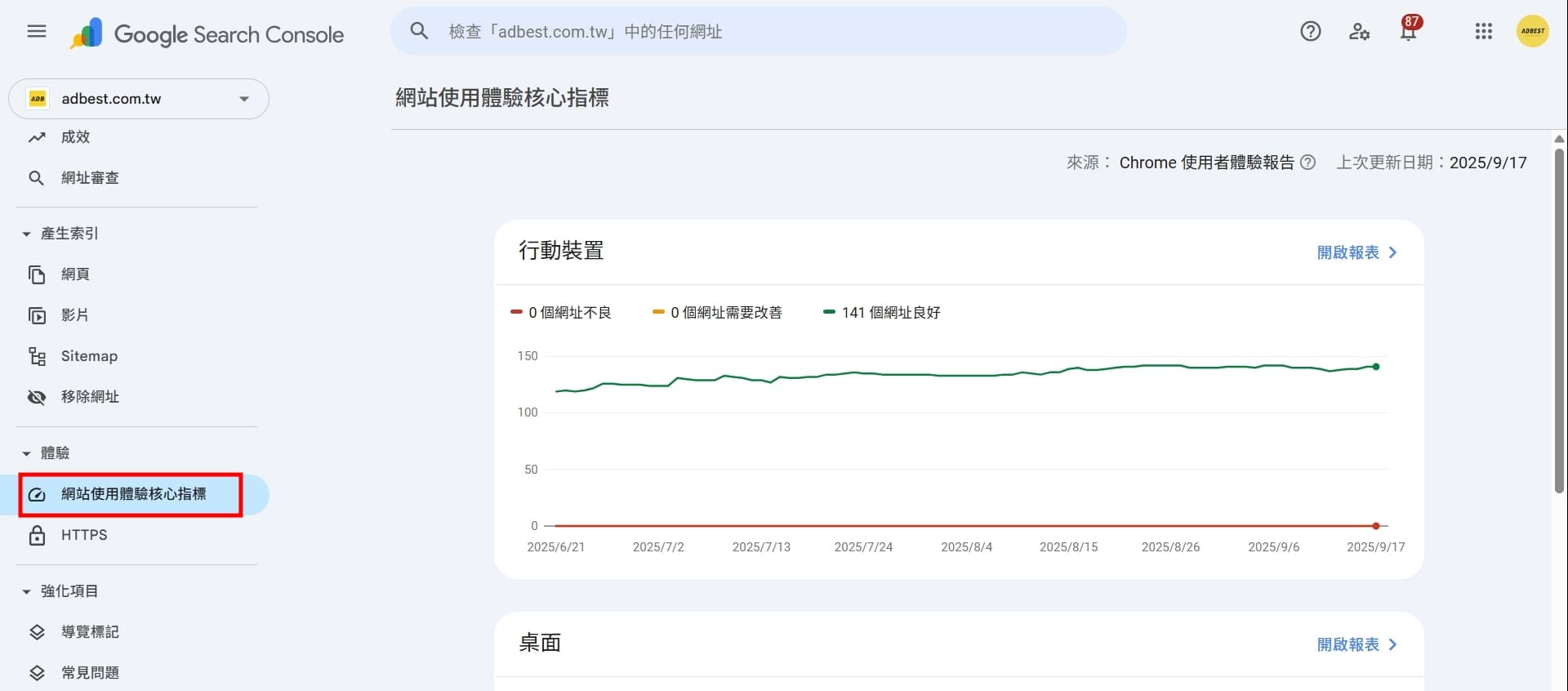This screenshot has width=1568, height=691.
Task: Select 網站使用體驗核心指標 in the sidebar
Action: click(132, 494)
